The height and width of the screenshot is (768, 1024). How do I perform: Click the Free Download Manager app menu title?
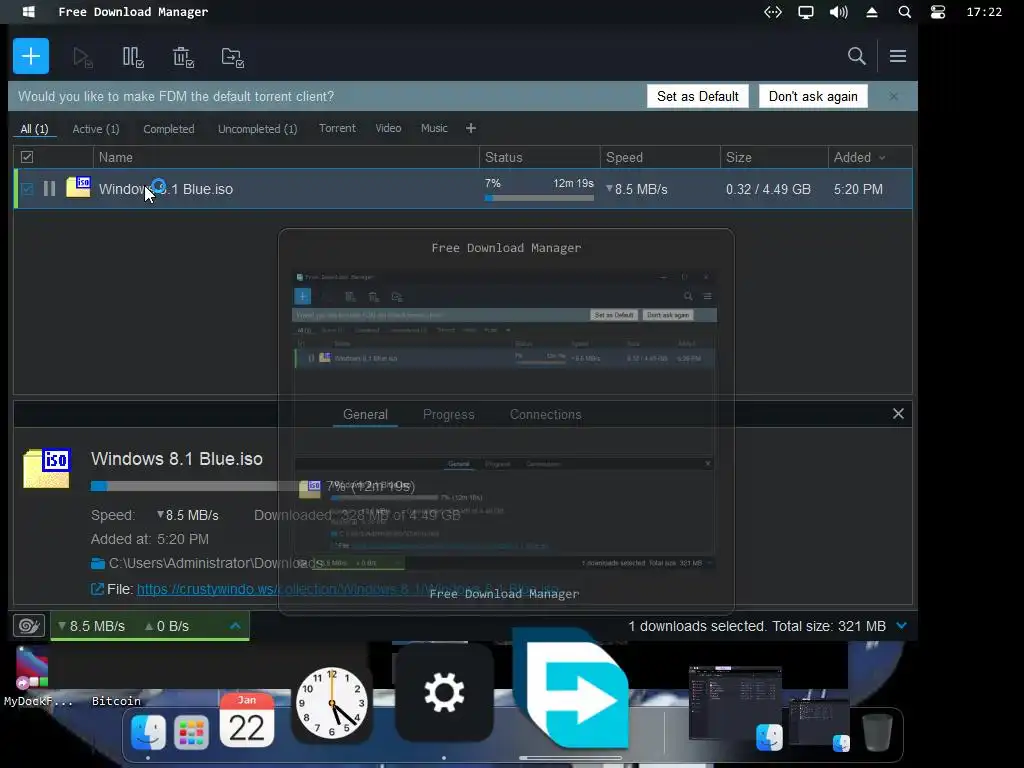[x=133, y=12]
